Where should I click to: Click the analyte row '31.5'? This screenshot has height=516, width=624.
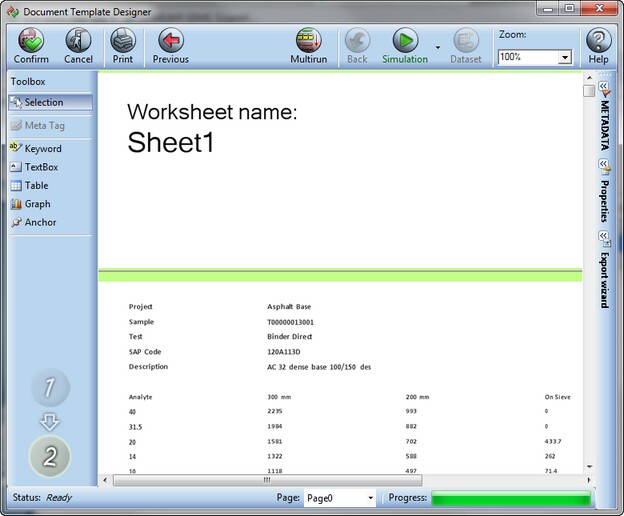click(x=135, y=427)
